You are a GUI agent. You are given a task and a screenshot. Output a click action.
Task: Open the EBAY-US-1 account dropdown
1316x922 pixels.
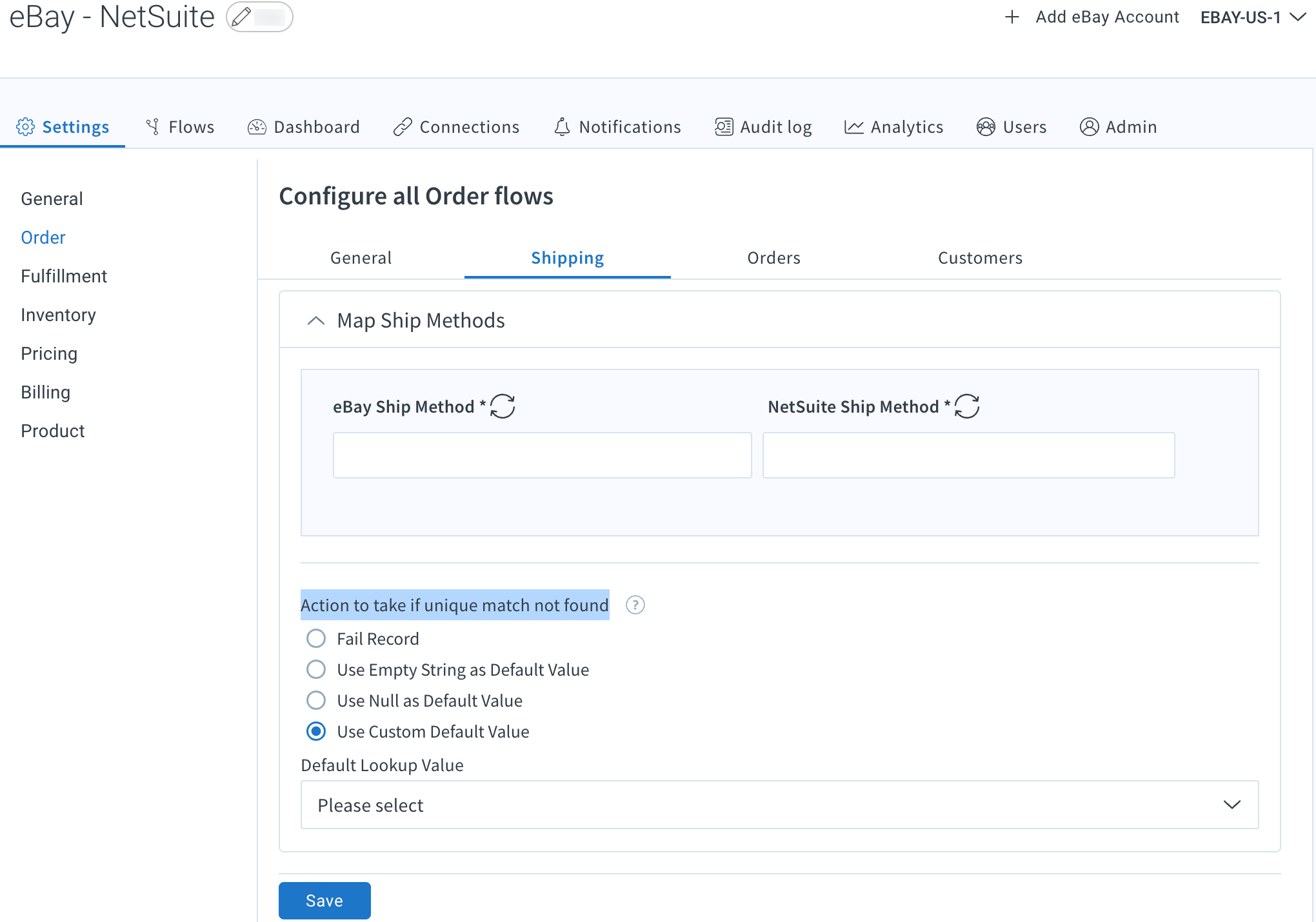[1253, 17]
